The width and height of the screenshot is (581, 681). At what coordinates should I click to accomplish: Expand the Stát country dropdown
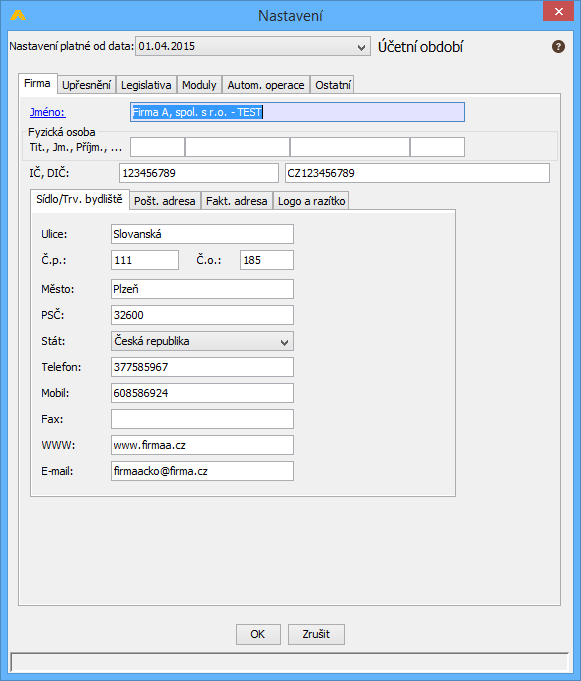[x=202, y=341]
